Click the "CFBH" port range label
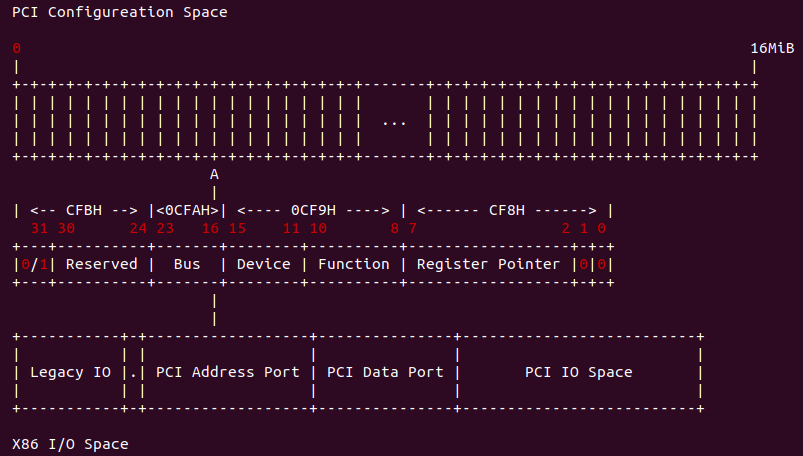This screenshot has height=456, width=803. click(84, 210)
